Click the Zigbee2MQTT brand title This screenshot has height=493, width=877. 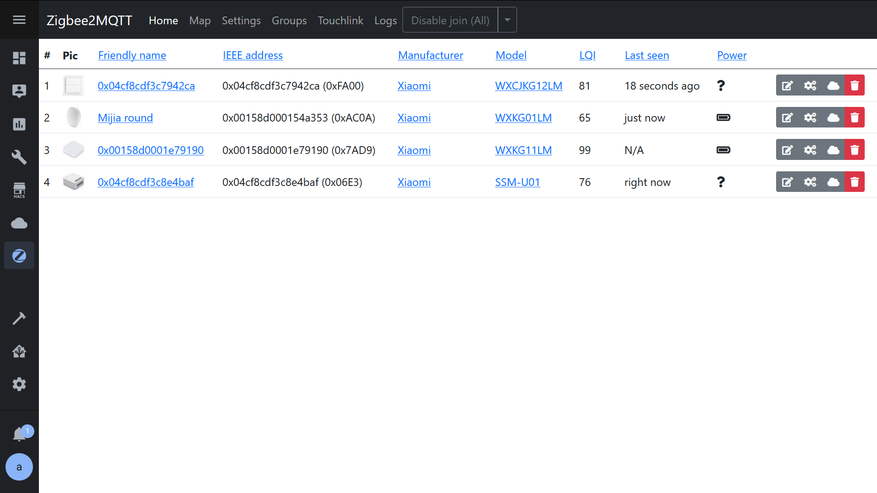click(89, 21)
